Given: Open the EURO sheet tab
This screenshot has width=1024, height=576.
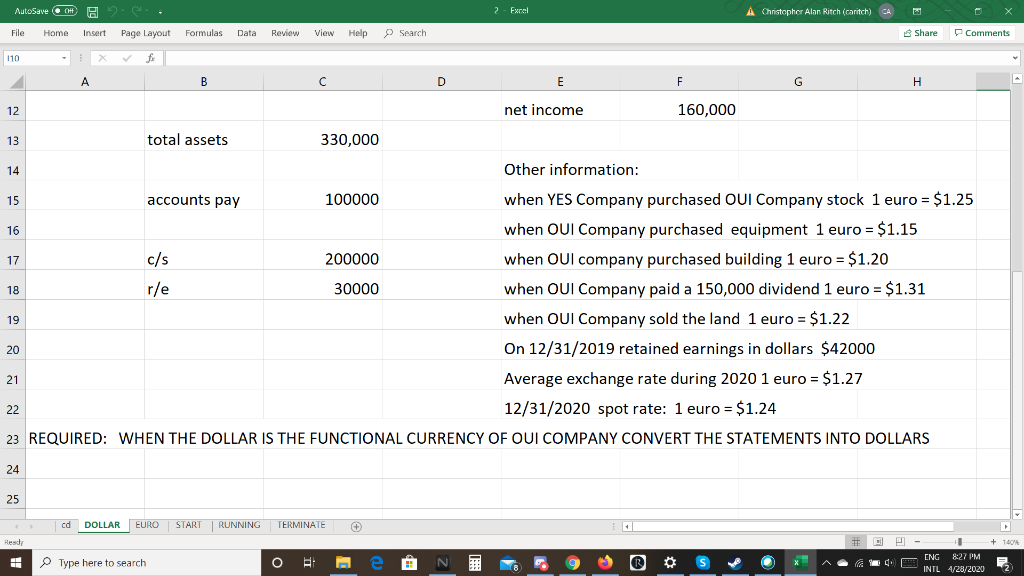Looking at the screenshot, I should pos(147,524).
